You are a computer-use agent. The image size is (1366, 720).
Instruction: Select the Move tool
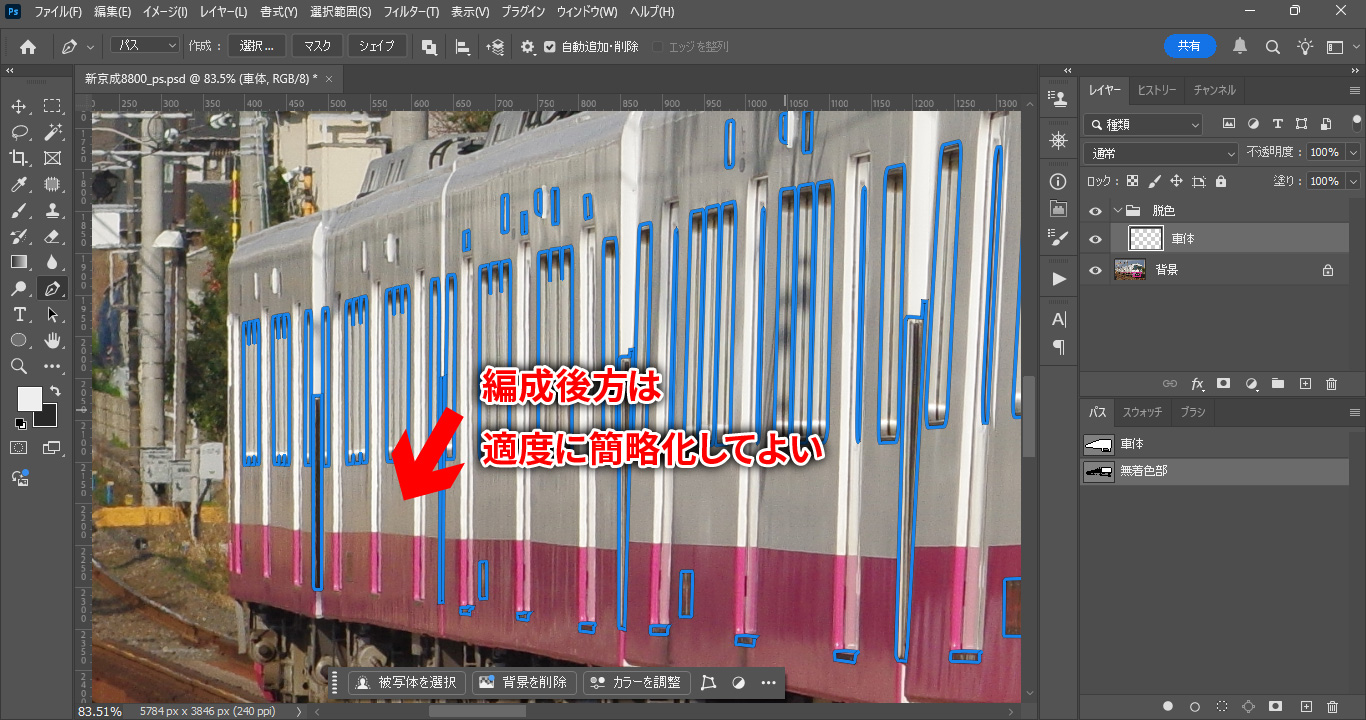pos(19,106)
